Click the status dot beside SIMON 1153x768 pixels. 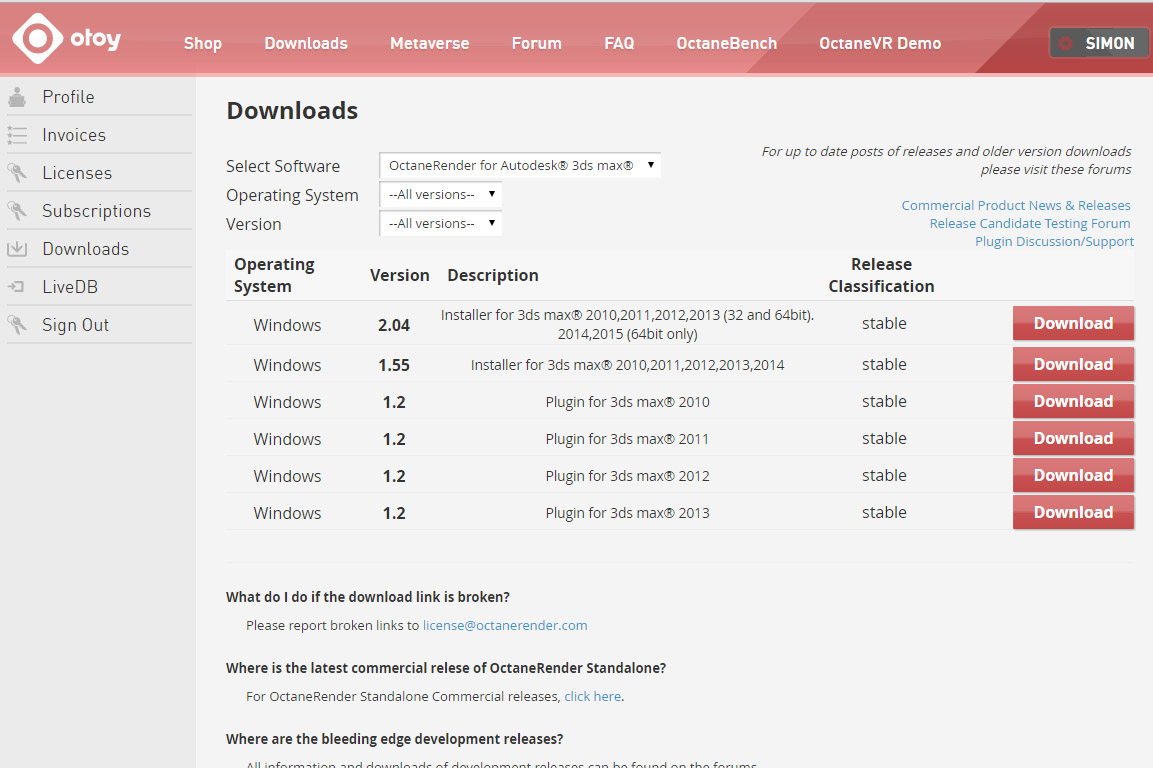[x=1065, y=43]
